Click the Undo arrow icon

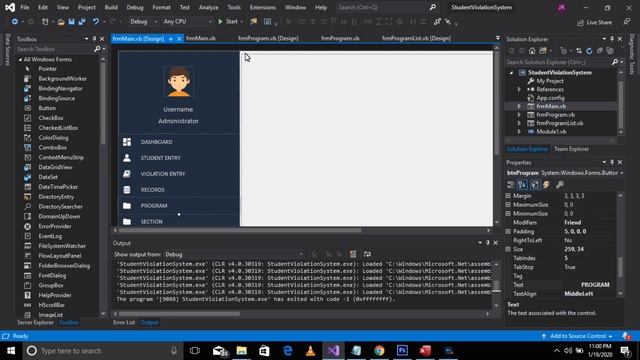[96, 22]
